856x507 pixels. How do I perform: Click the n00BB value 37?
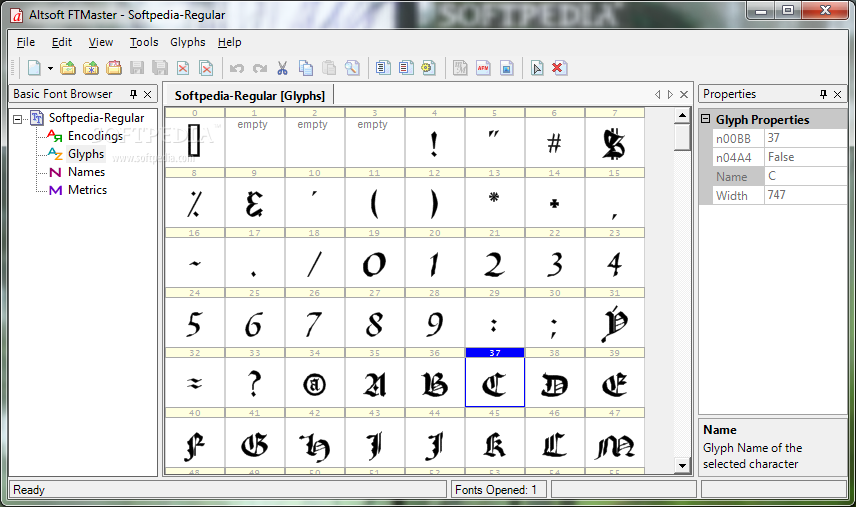tap(805, 138)
